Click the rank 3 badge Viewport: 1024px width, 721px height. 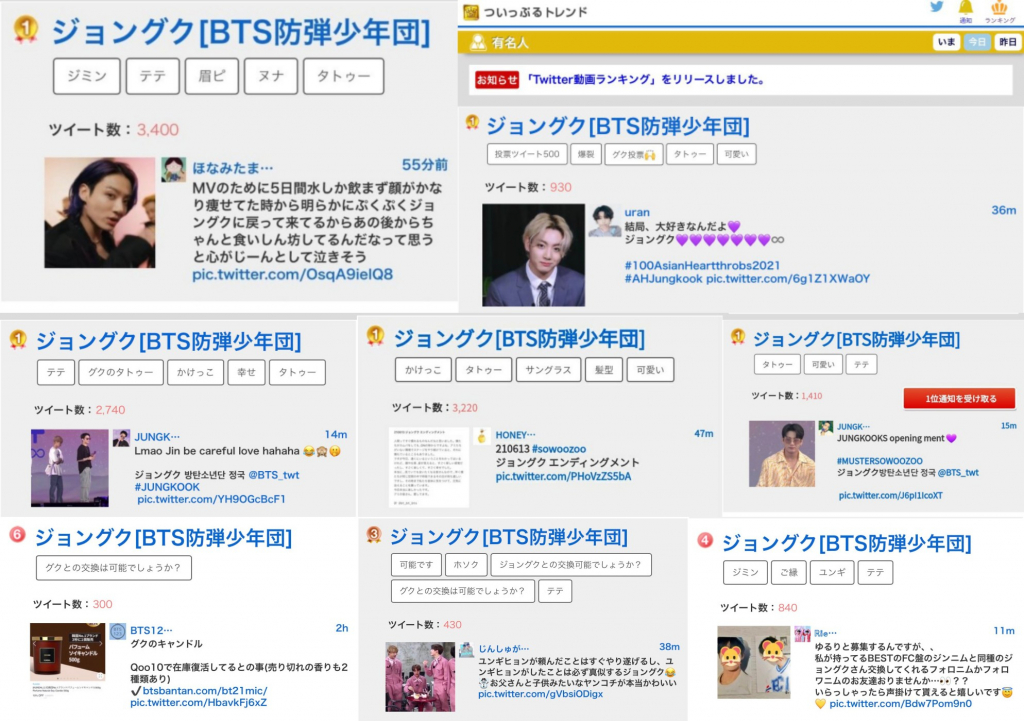pyautogui.click(x=374, y=535)
